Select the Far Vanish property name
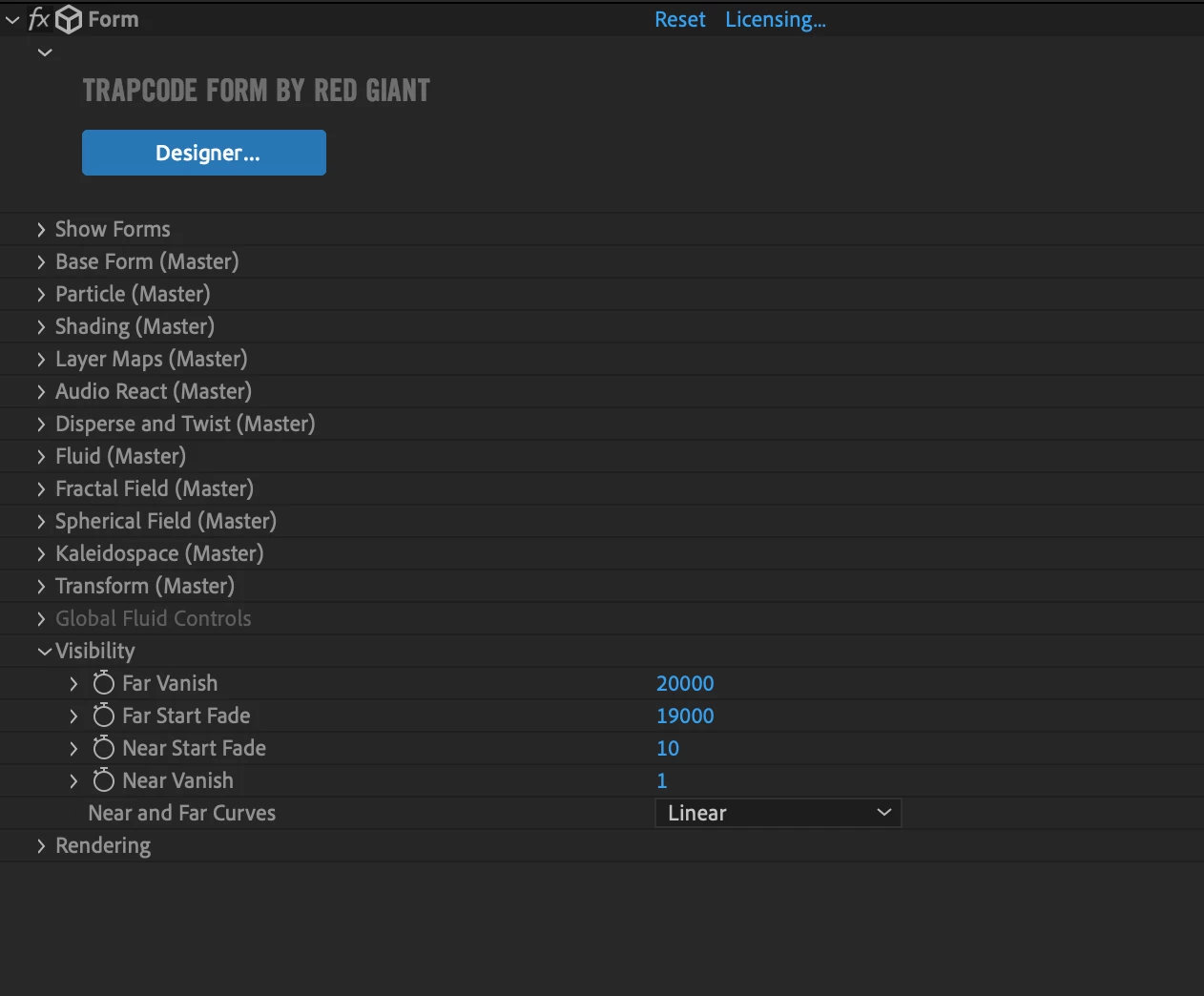Image resolution: width=1204 pixels, height=996 pixels. coord(170,684)
